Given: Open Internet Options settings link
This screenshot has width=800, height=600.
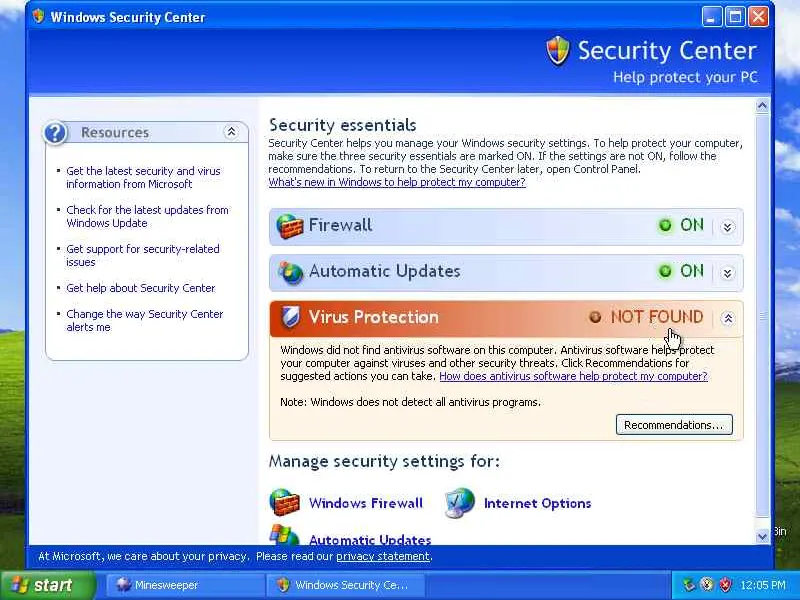Looking at the screenshot, I should 537,503.
